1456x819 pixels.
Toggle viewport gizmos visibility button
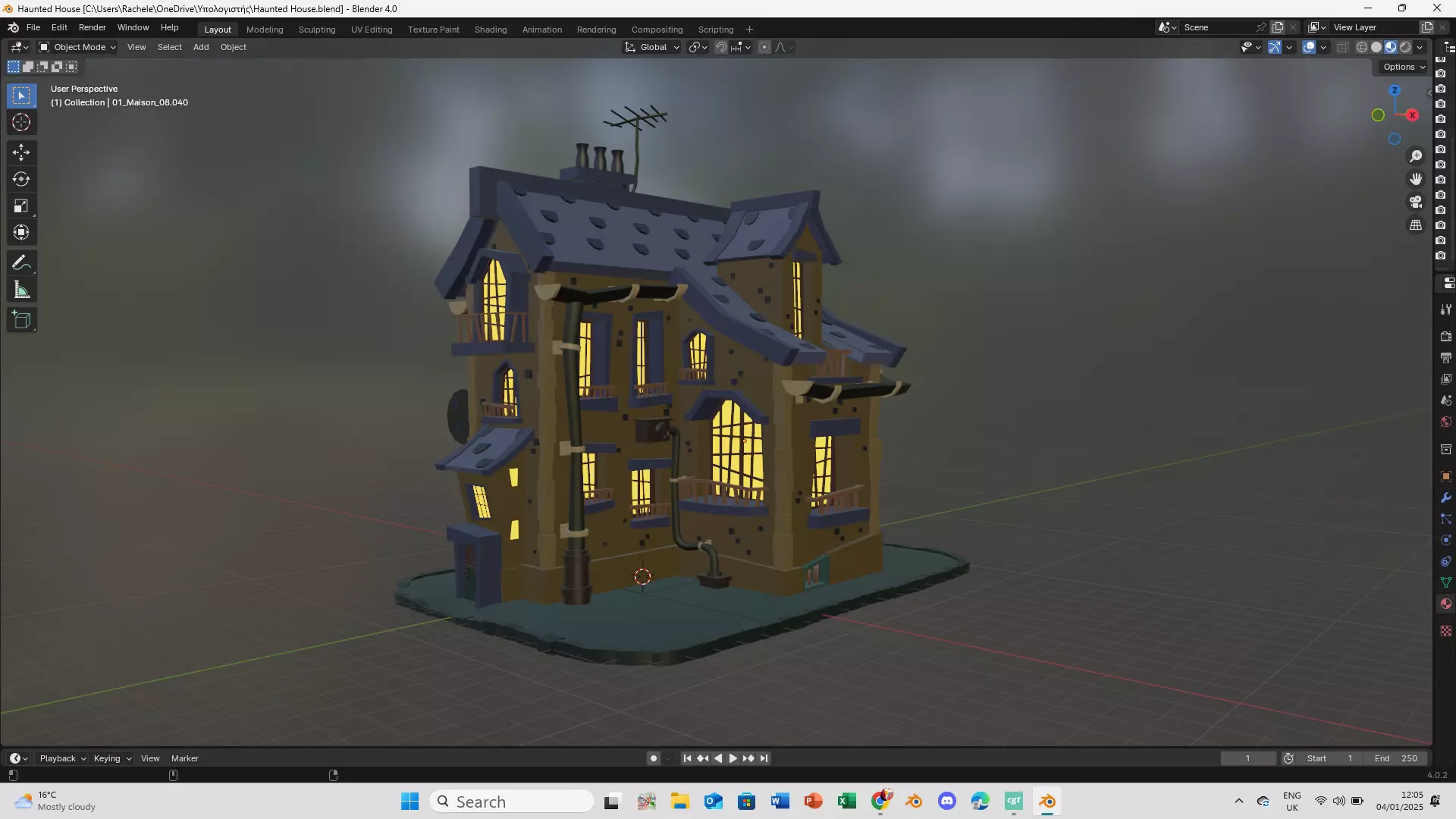point(1276,47)
